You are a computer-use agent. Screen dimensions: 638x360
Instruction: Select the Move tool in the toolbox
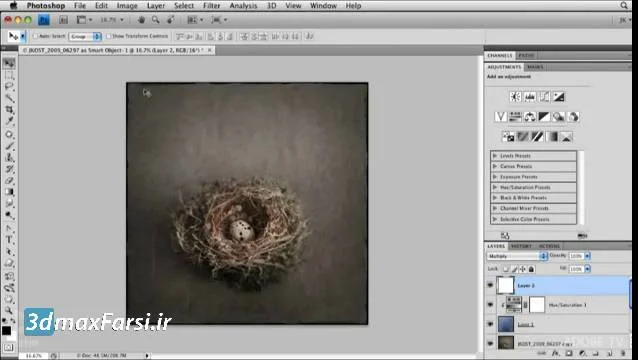(x=9, y=63)
